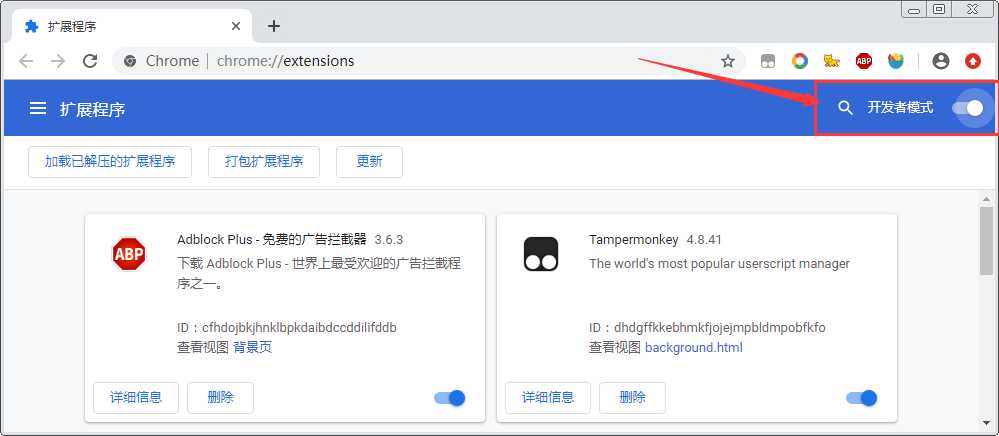This screenshot has height=436, width=999.
Task: Open the 背景页 link for Adblock Plus
Action: (x=252, y=347)
